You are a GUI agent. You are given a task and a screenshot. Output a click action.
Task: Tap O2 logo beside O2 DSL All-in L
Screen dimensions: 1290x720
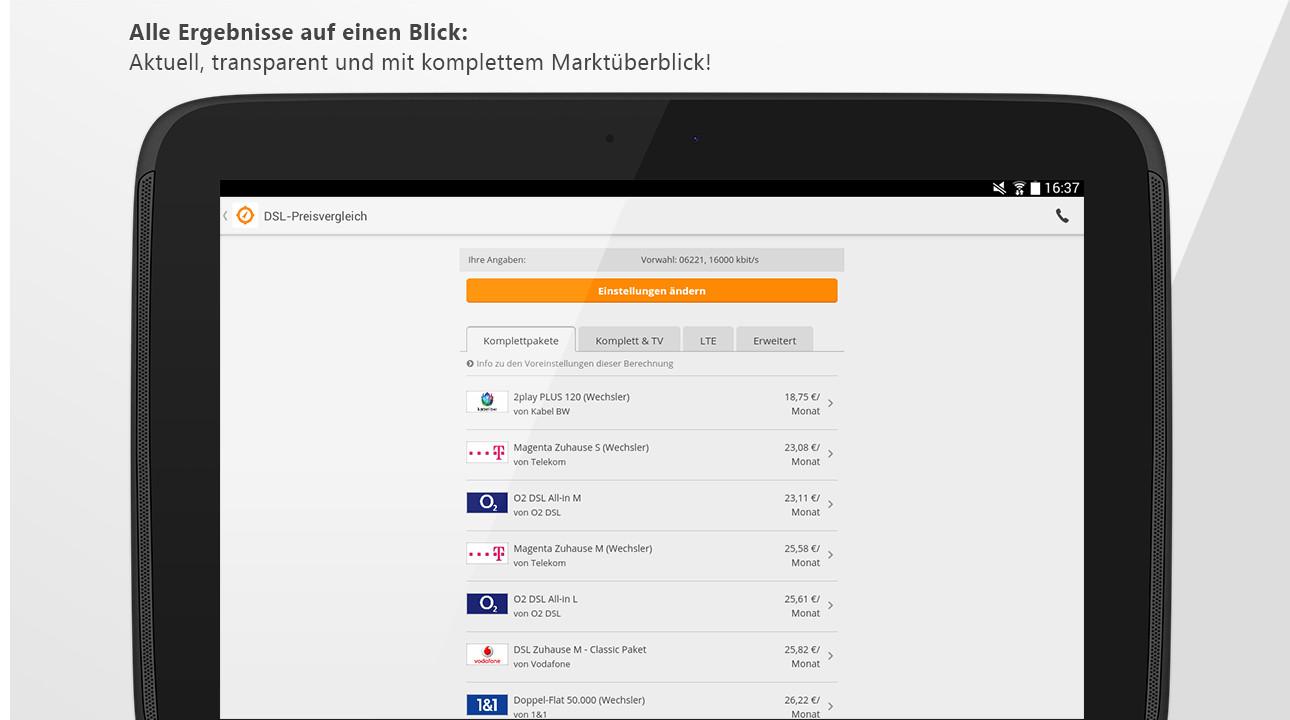(x=487, y=604)
